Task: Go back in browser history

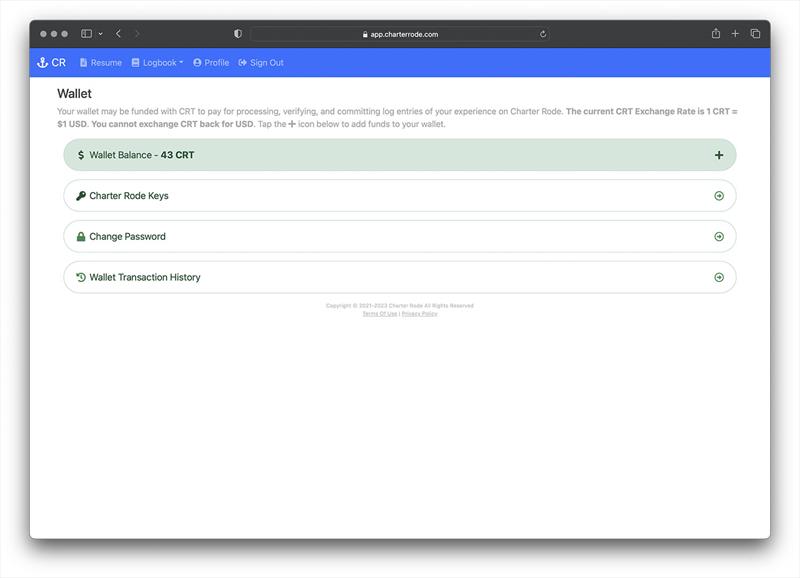Action: coord(118,34)
